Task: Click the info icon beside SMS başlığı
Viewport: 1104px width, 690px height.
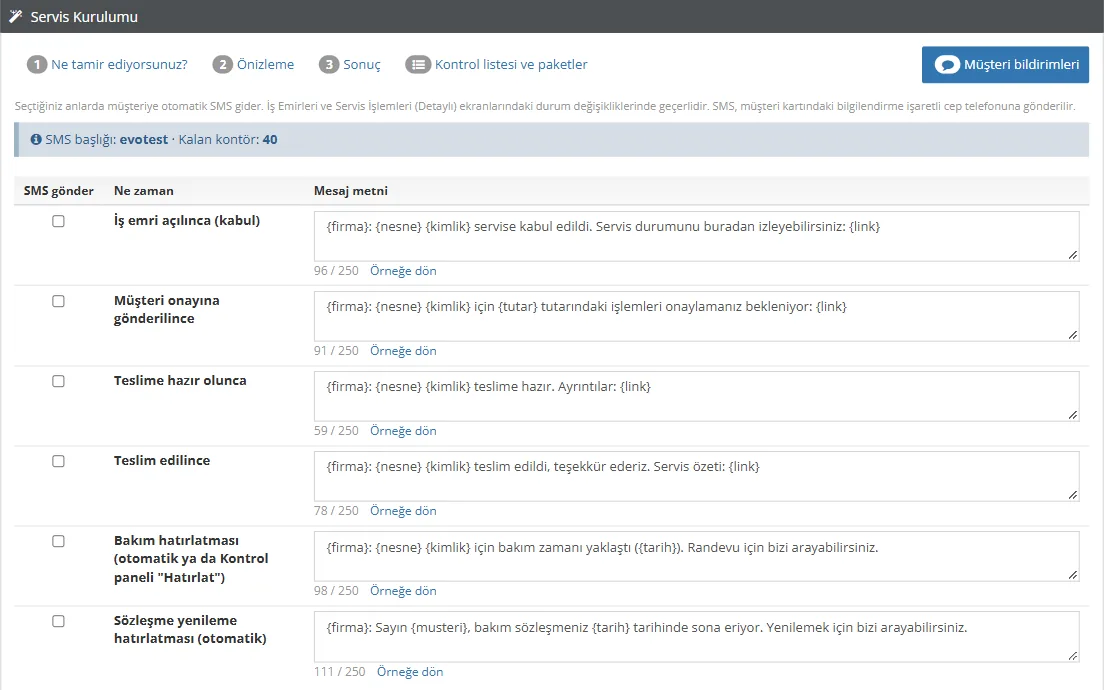Action: pyautogui.click(x=36, y=139)
